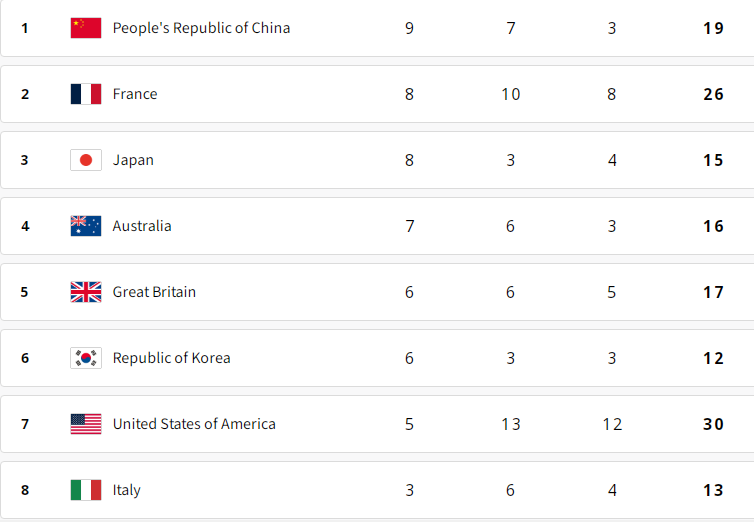Click the United States of America flag
This screenshot has height=522, width=754.
coord(86,424)
